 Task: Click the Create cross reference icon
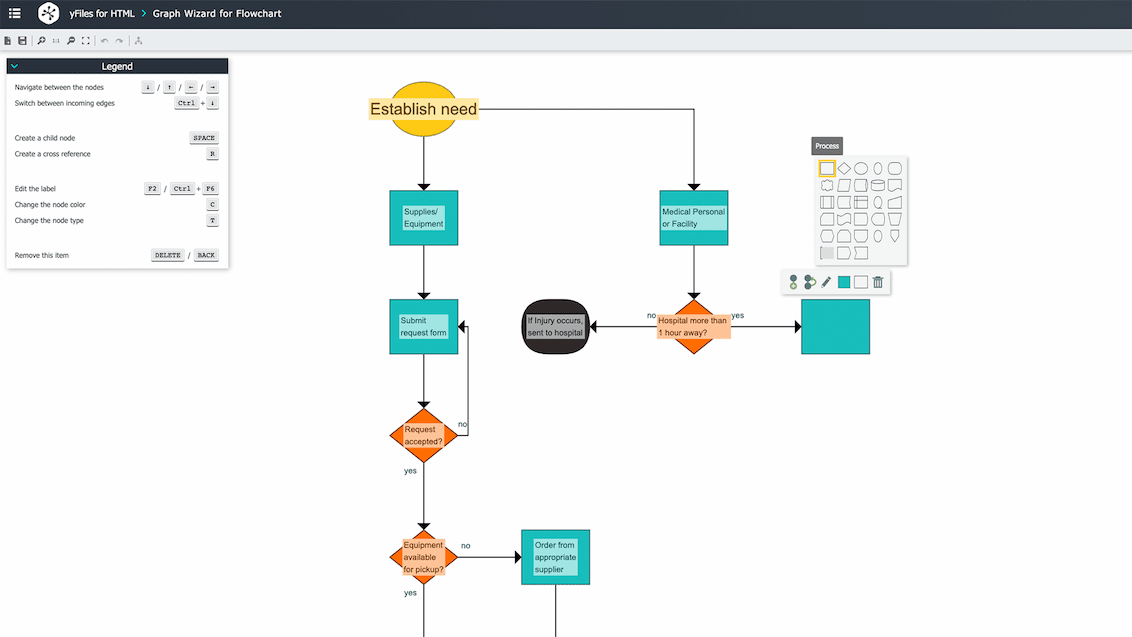click(808, 282)
